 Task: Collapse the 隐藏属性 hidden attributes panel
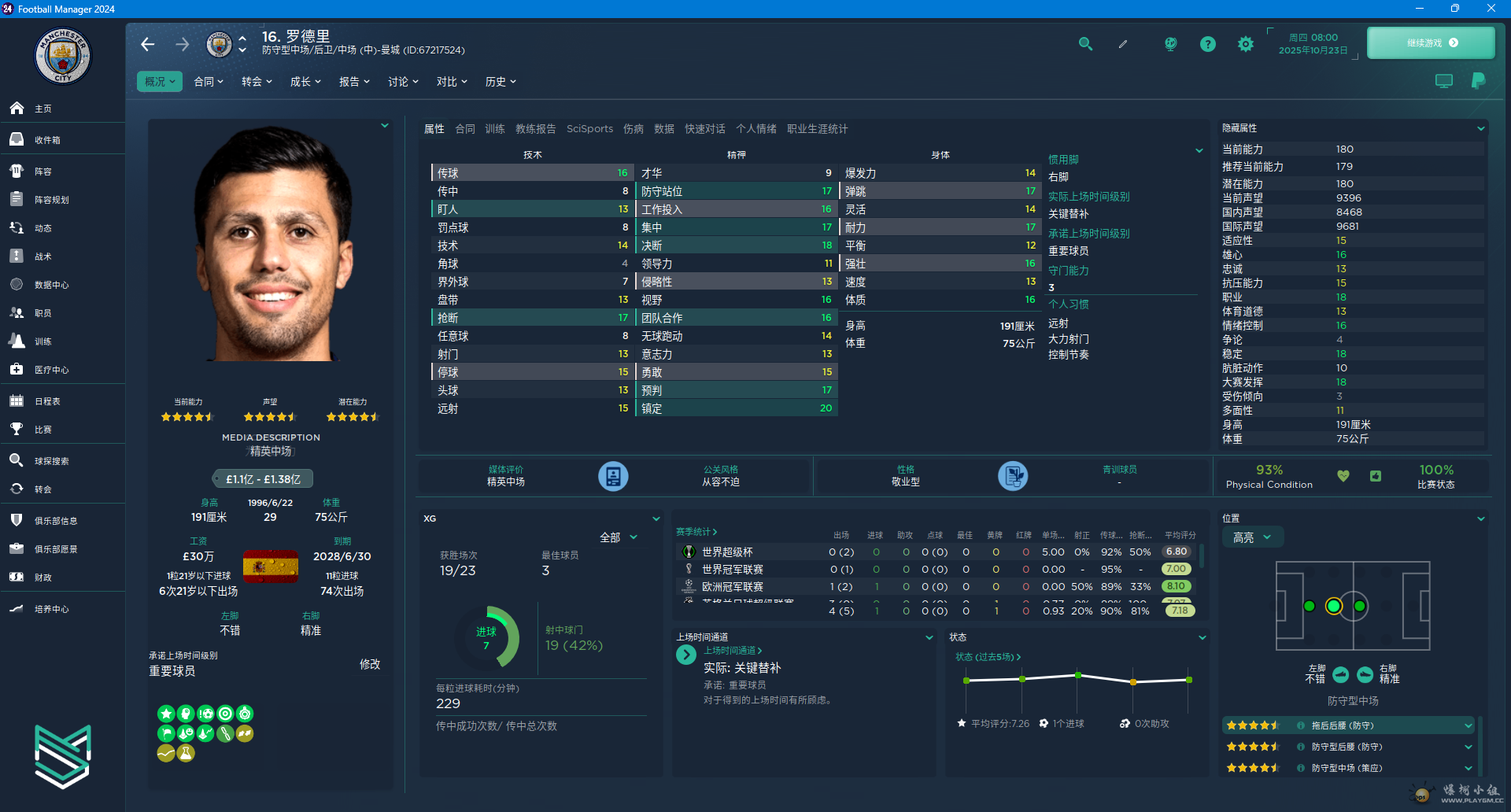(x=1481, y=128)
